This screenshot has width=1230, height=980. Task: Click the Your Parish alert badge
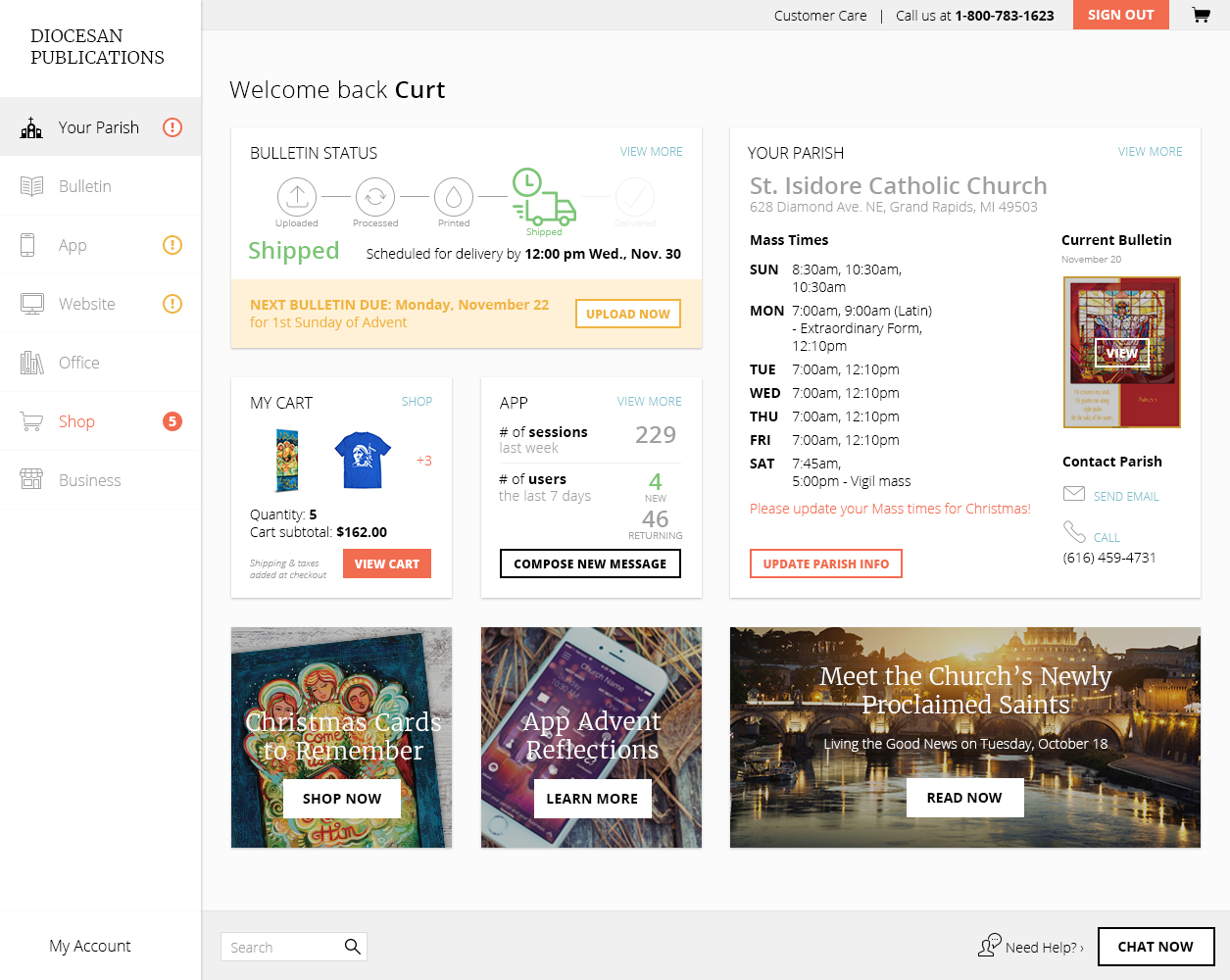[x=172, y=127]
